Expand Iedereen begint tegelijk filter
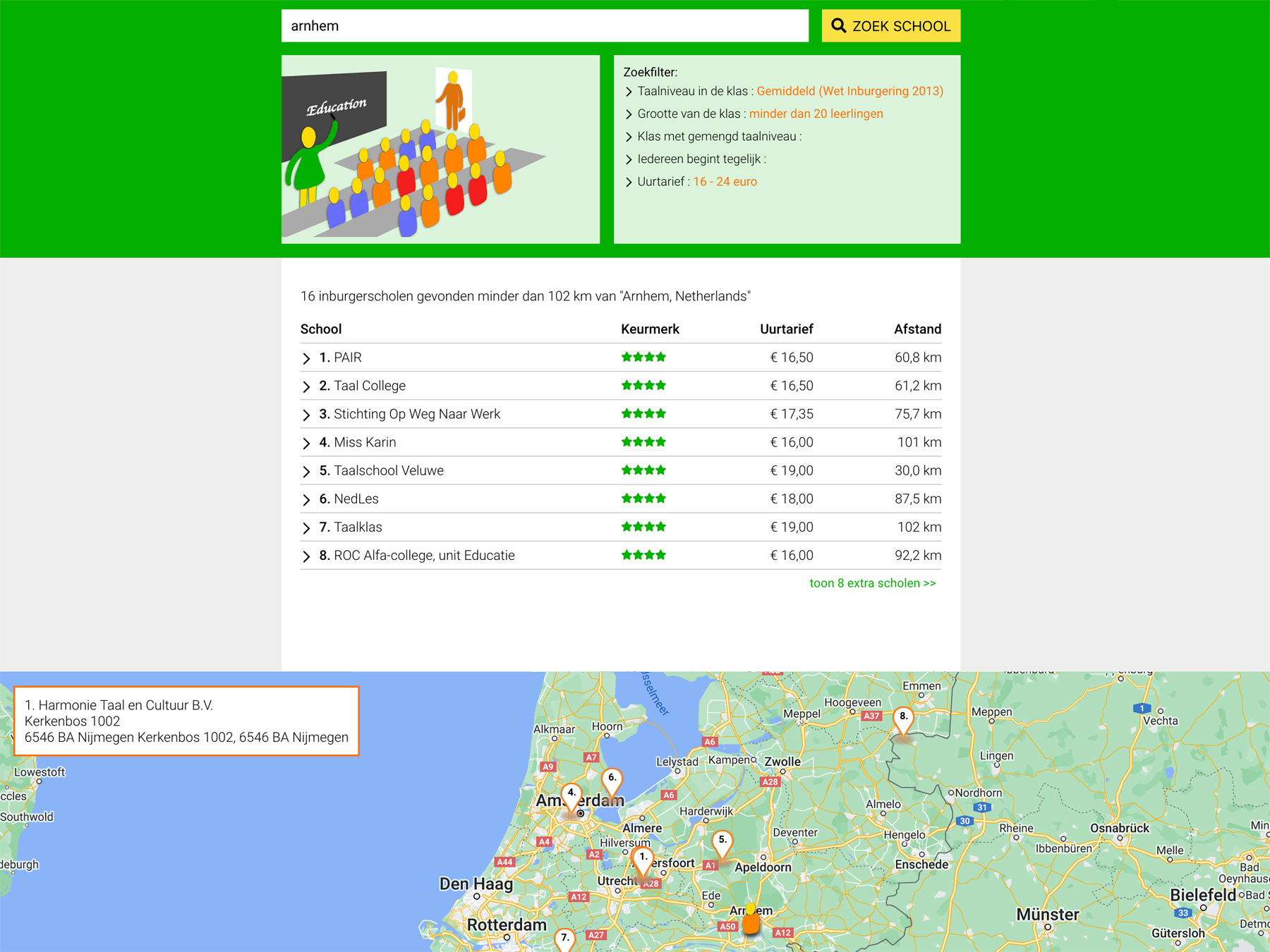1270x952 pixels. click(x=629, y=159)
